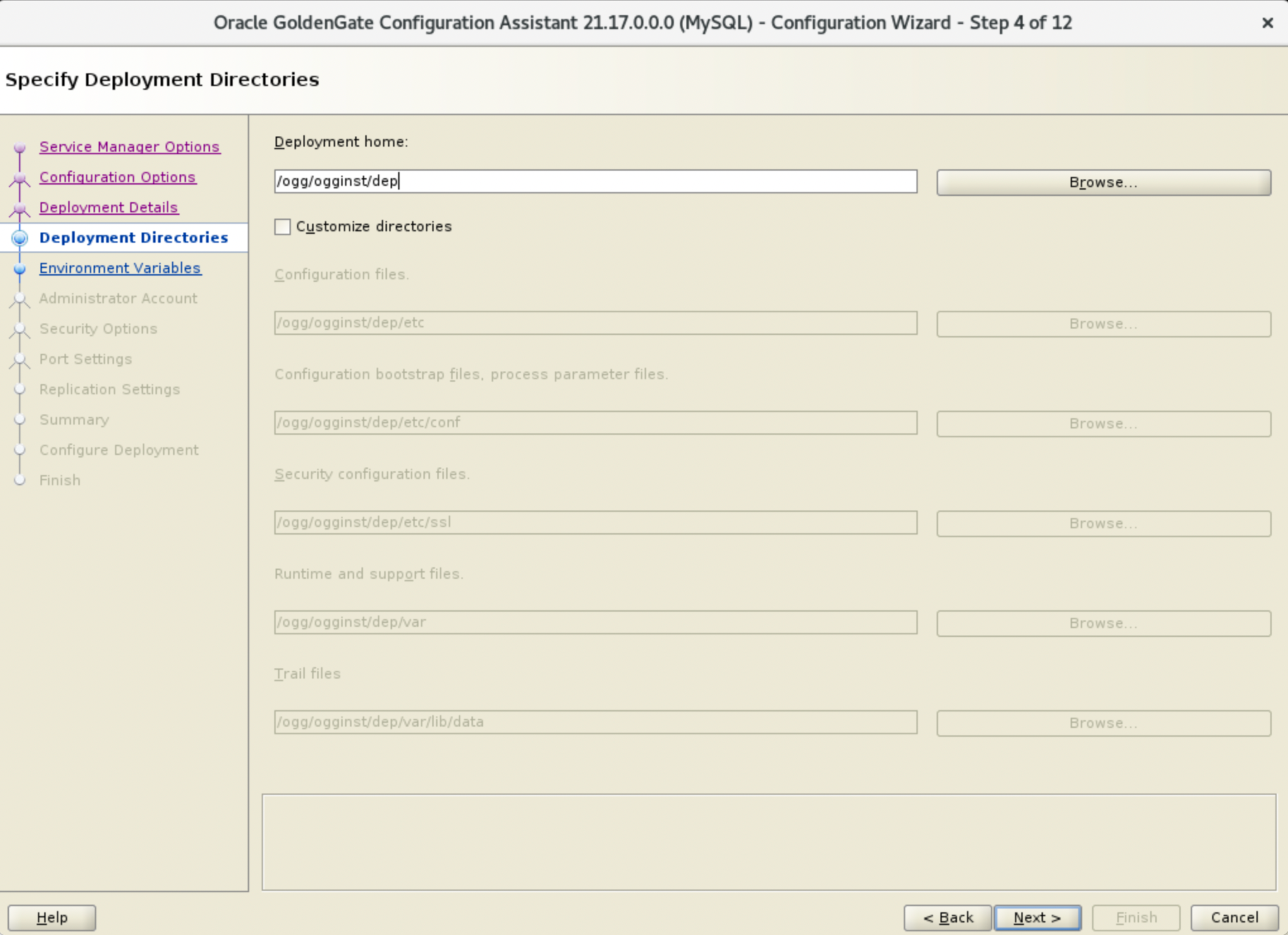Click the Customize directories label text

click(x=374, y=226)
